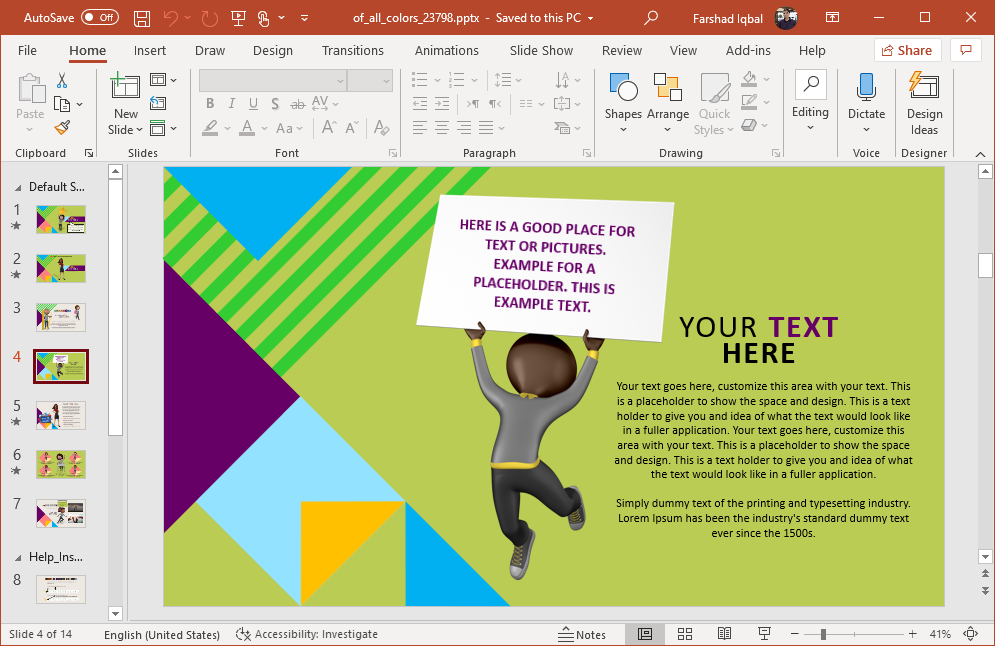The height and width of the screenshot is (646, 995).
Task: Switch to the Animations ribbon tab
Action: coord(446,50)
